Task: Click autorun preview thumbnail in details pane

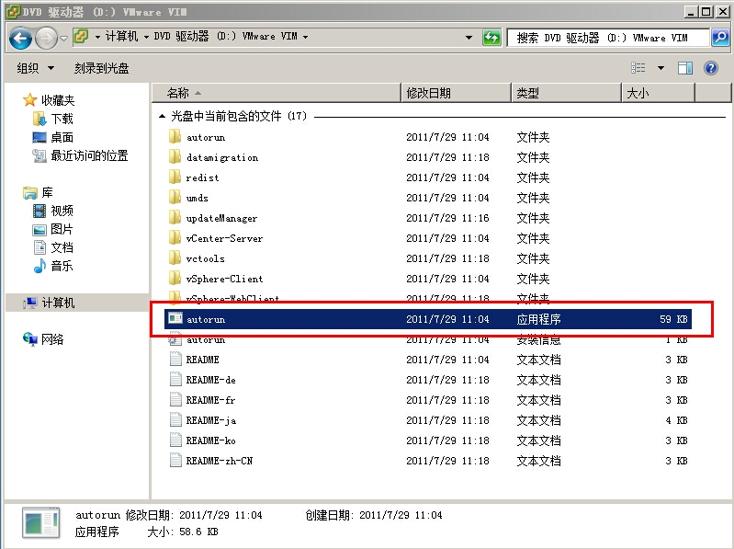Action: coord(41,523)
